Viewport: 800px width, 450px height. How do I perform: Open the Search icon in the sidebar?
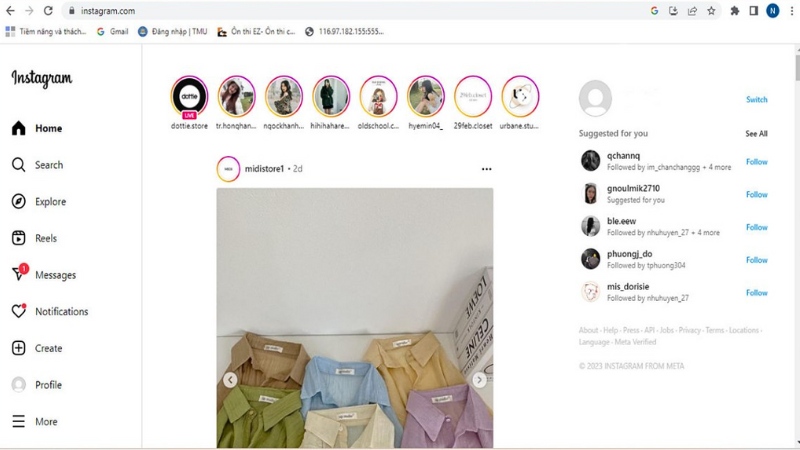tap(18, 165)
